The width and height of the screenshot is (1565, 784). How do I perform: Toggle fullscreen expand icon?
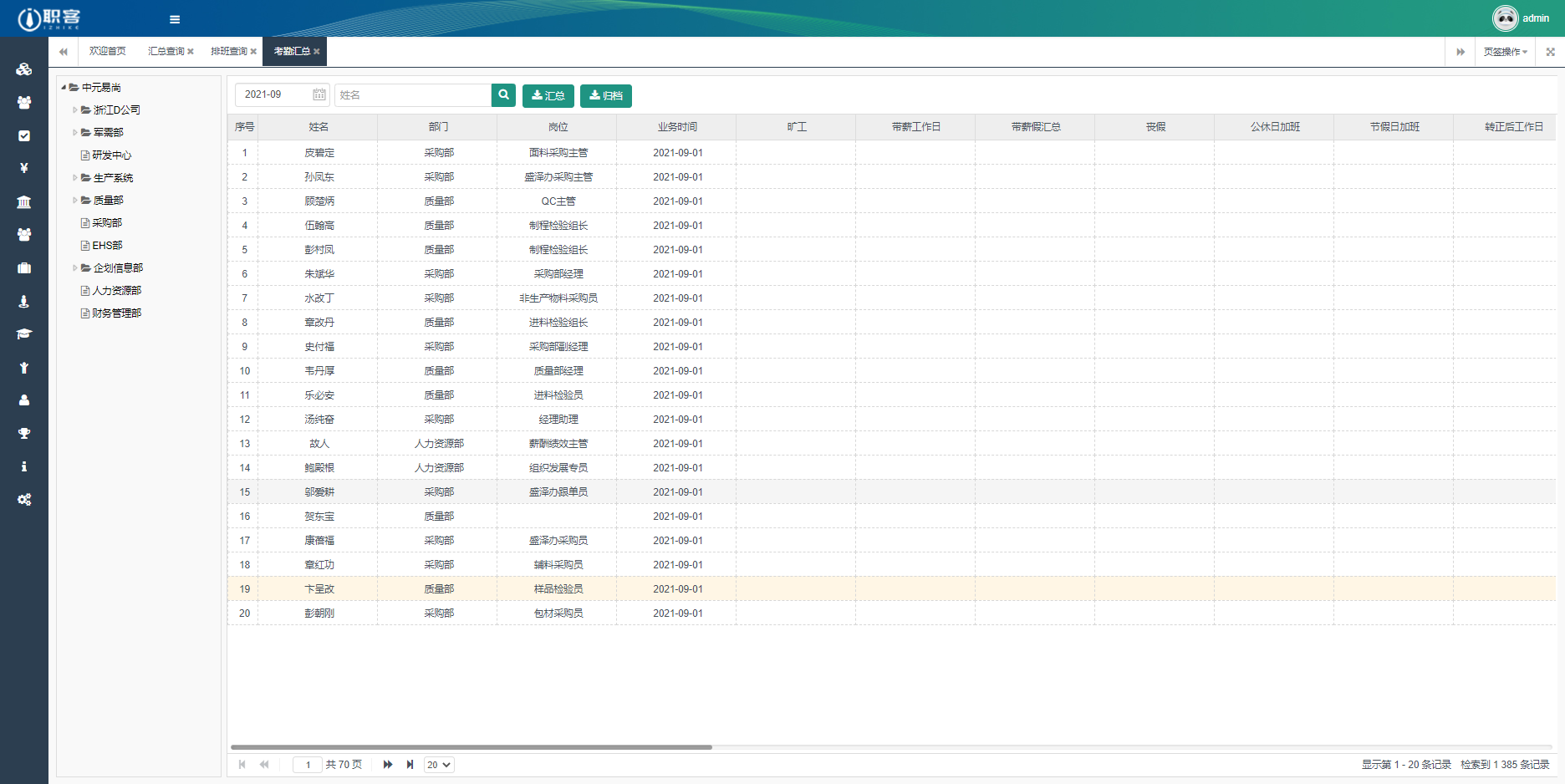pos(1550,52)
